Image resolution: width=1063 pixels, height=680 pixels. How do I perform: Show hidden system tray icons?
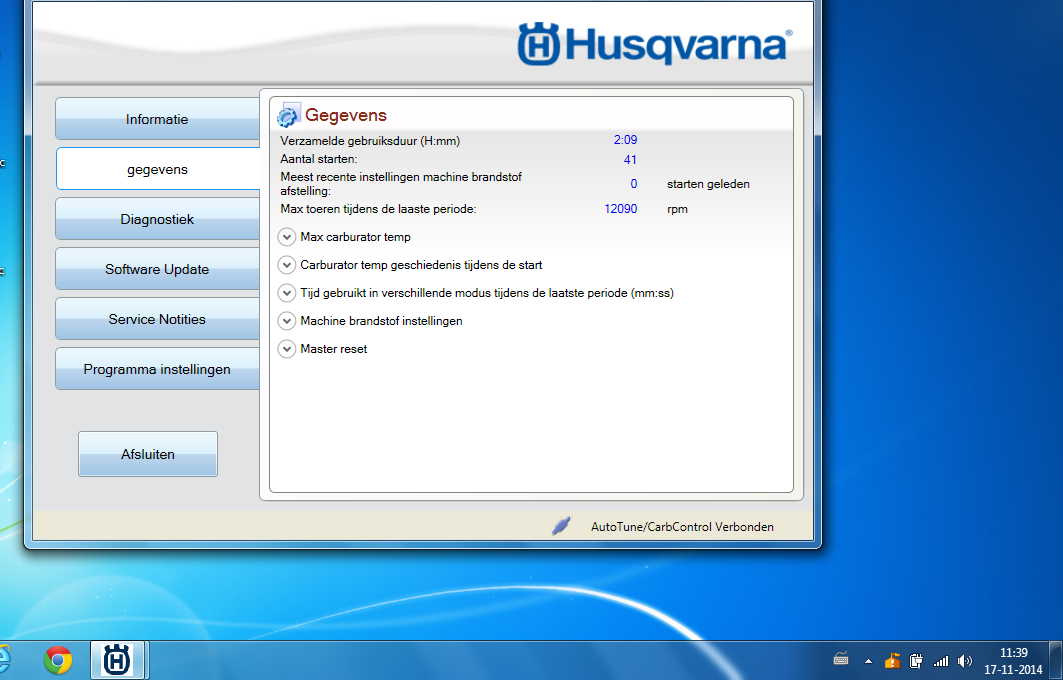pyautogui.click(x=868, y=660)
